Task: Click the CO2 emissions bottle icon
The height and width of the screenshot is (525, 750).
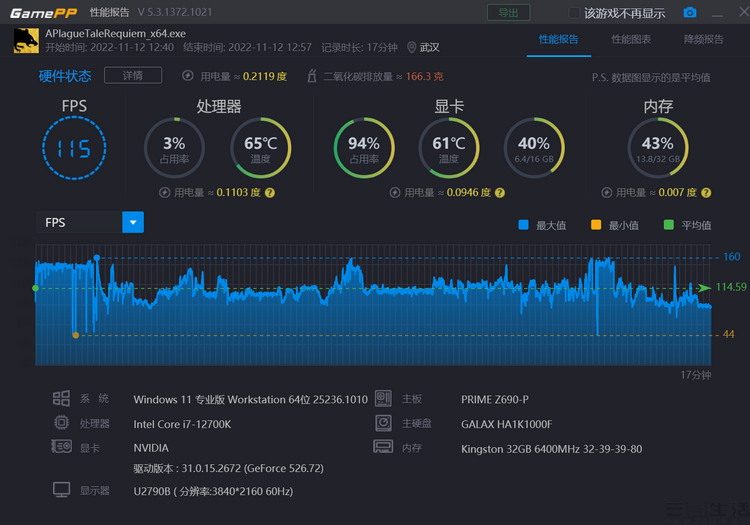Action: coord(312,76)
